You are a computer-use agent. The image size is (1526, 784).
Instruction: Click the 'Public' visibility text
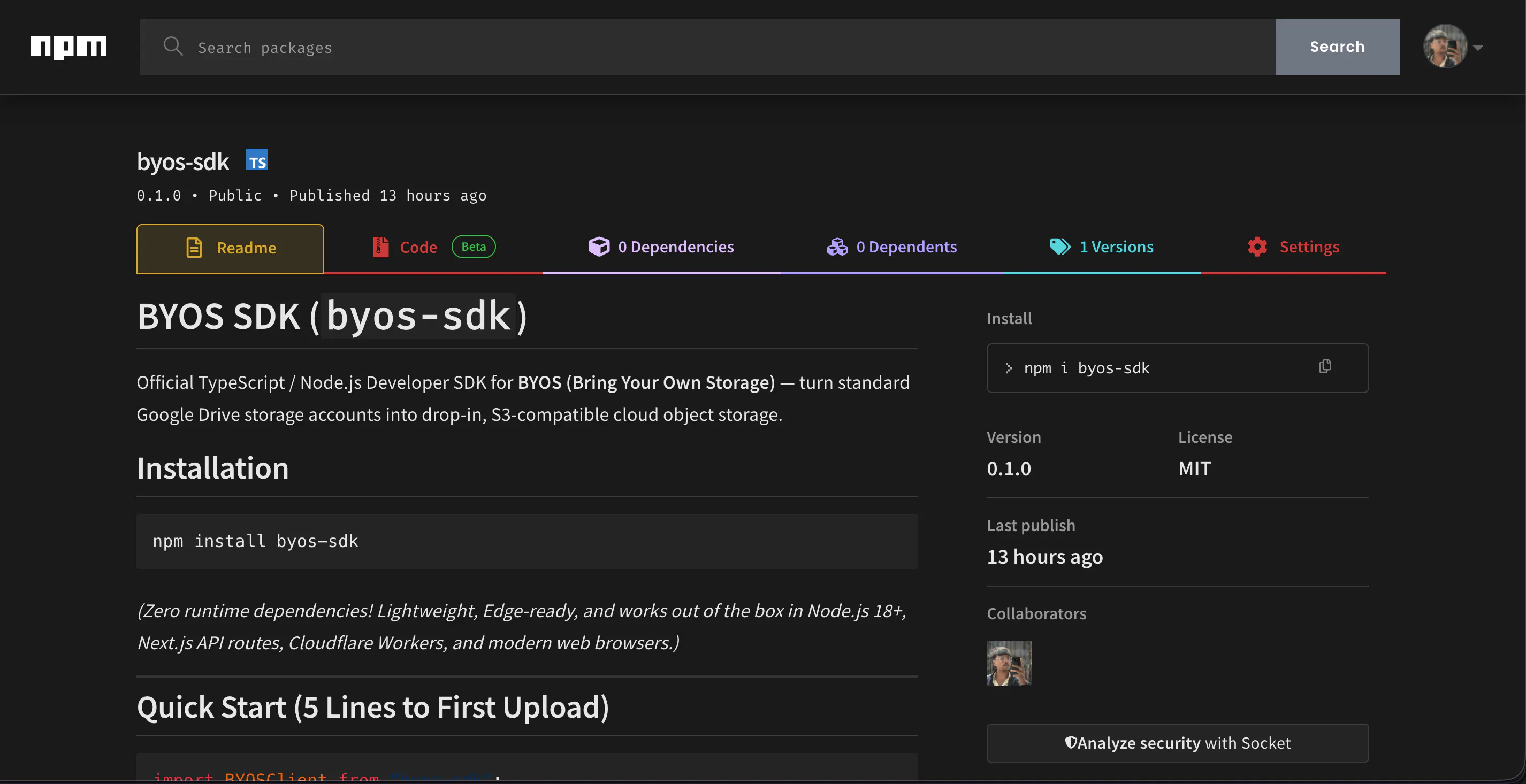[x=234, y=195]
